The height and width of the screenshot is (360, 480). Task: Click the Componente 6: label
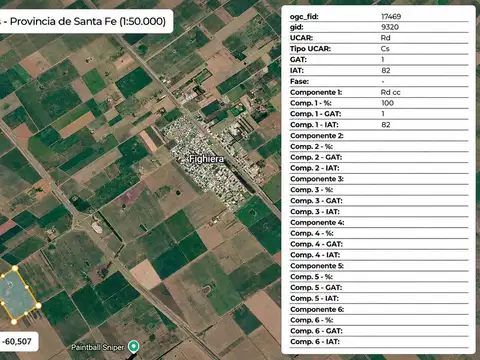click(317, 309)
